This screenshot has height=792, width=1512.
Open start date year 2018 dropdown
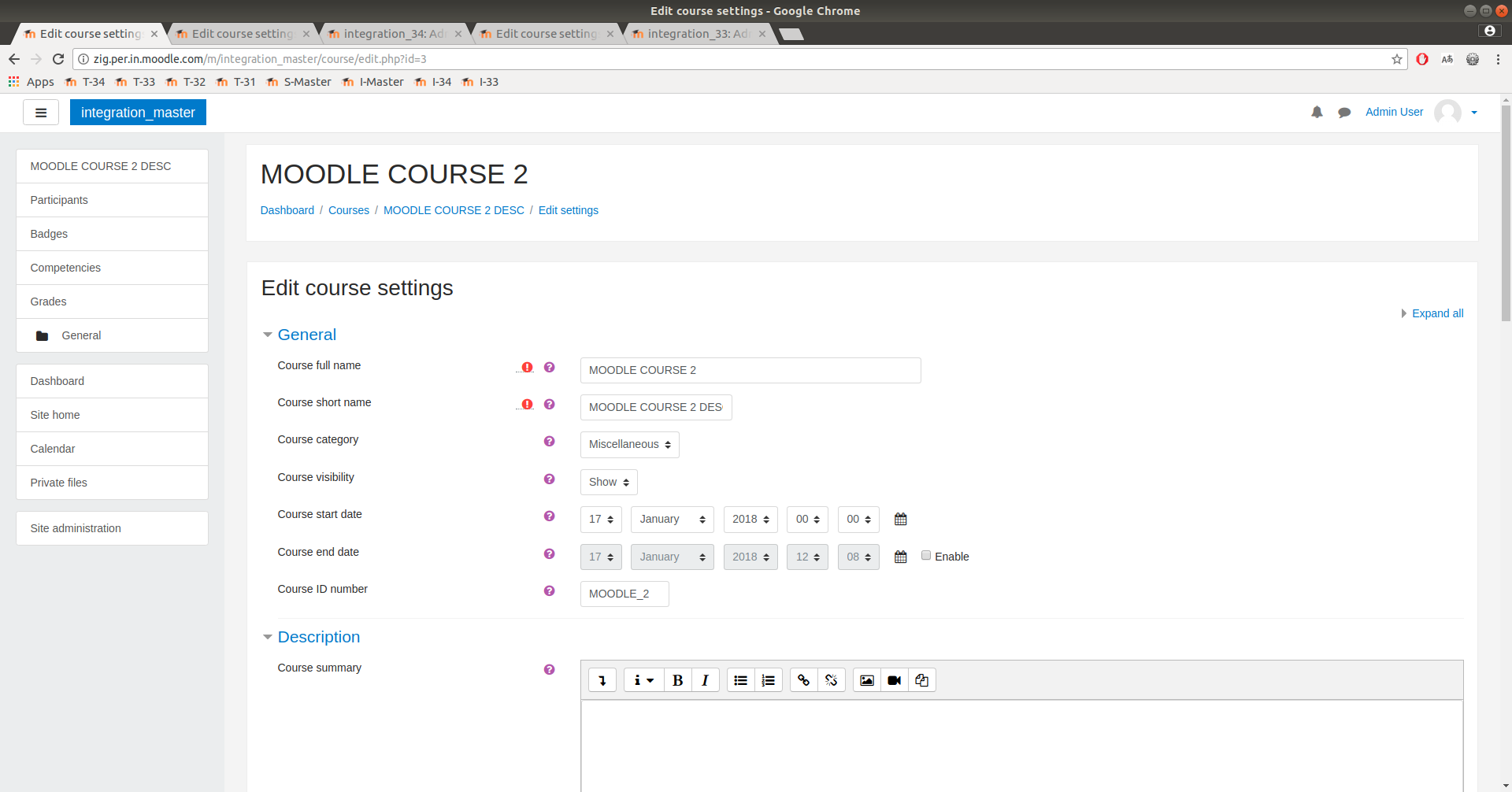coord(750,520)
